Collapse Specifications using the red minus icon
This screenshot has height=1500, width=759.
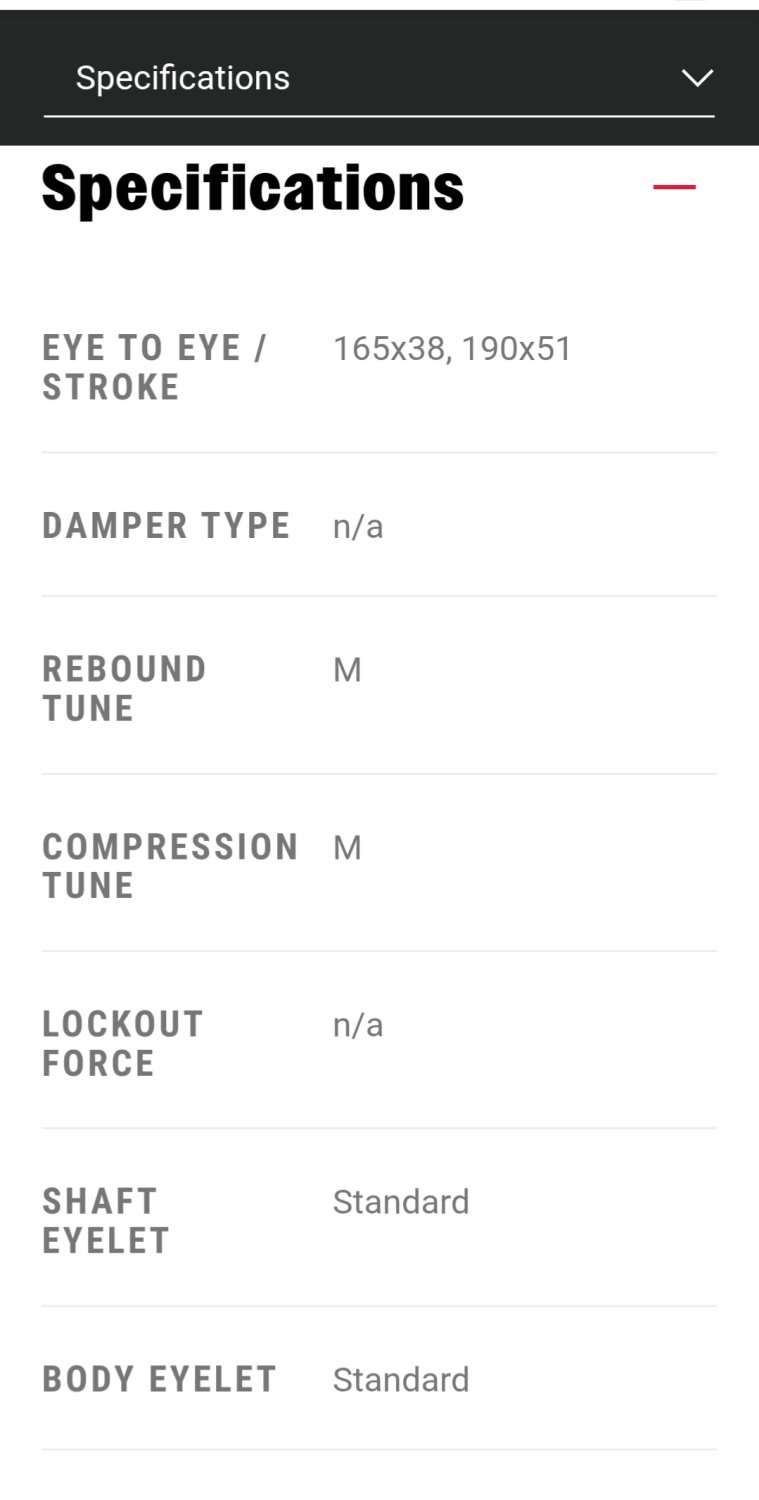tap(674, 187)
